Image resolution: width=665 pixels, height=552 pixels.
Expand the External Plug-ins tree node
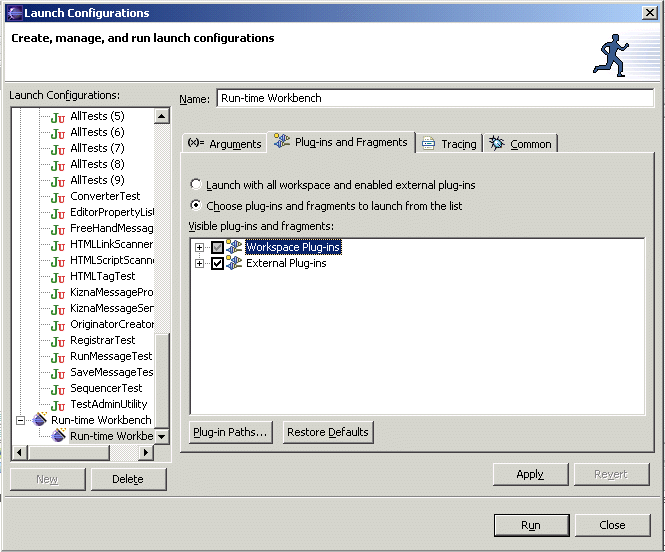click(200, 263)
